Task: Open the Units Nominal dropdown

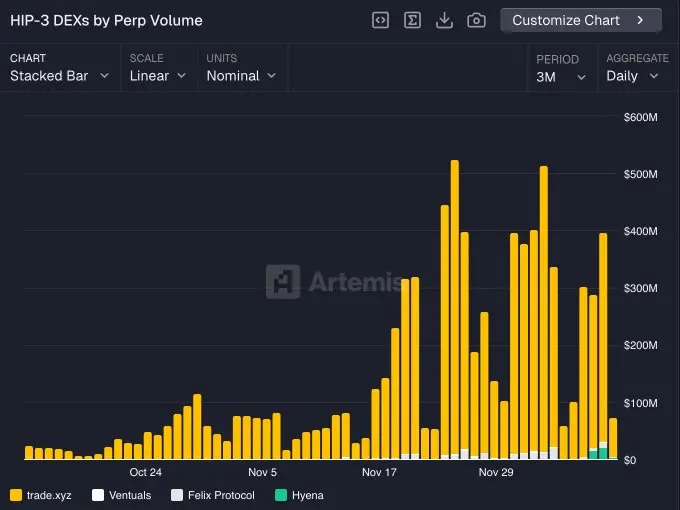Action: click(x=241, y=76)
